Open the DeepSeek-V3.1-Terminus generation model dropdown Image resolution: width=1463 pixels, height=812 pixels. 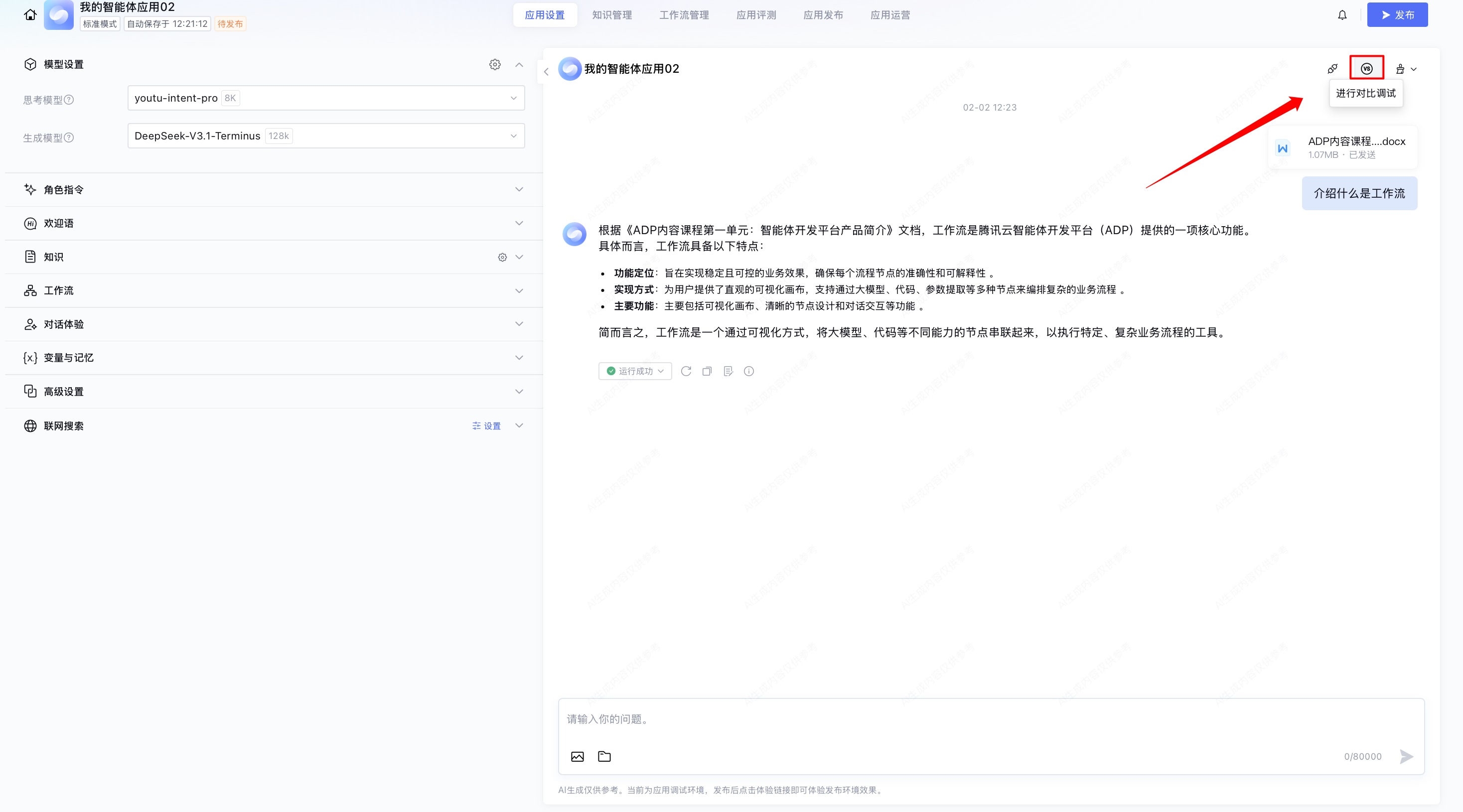(x=325, y=135)
